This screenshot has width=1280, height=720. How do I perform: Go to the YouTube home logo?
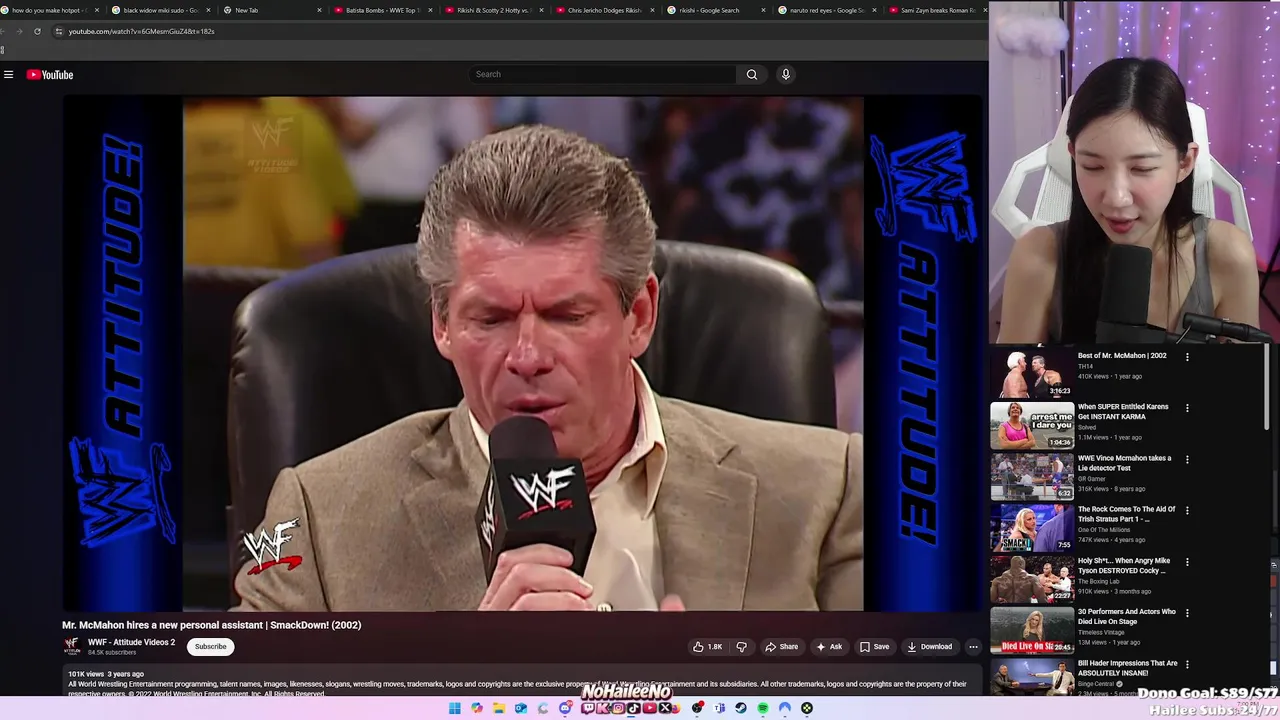50,74
